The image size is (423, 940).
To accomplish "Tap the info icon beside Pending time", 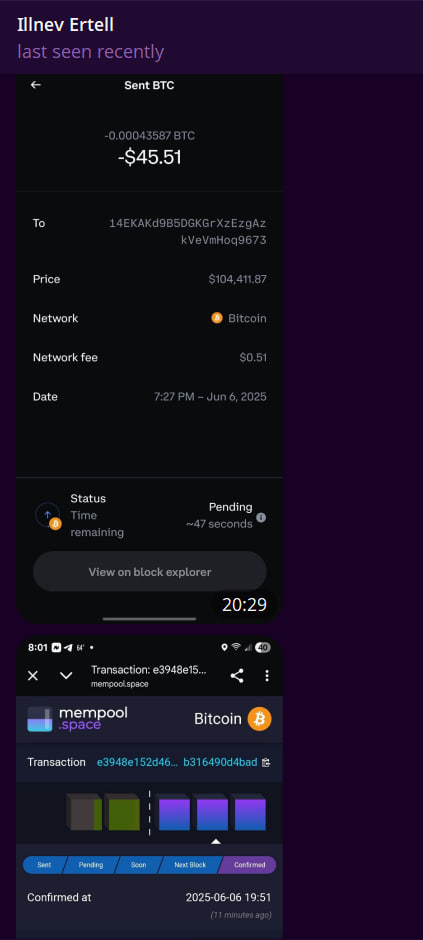I will (261, 517).
